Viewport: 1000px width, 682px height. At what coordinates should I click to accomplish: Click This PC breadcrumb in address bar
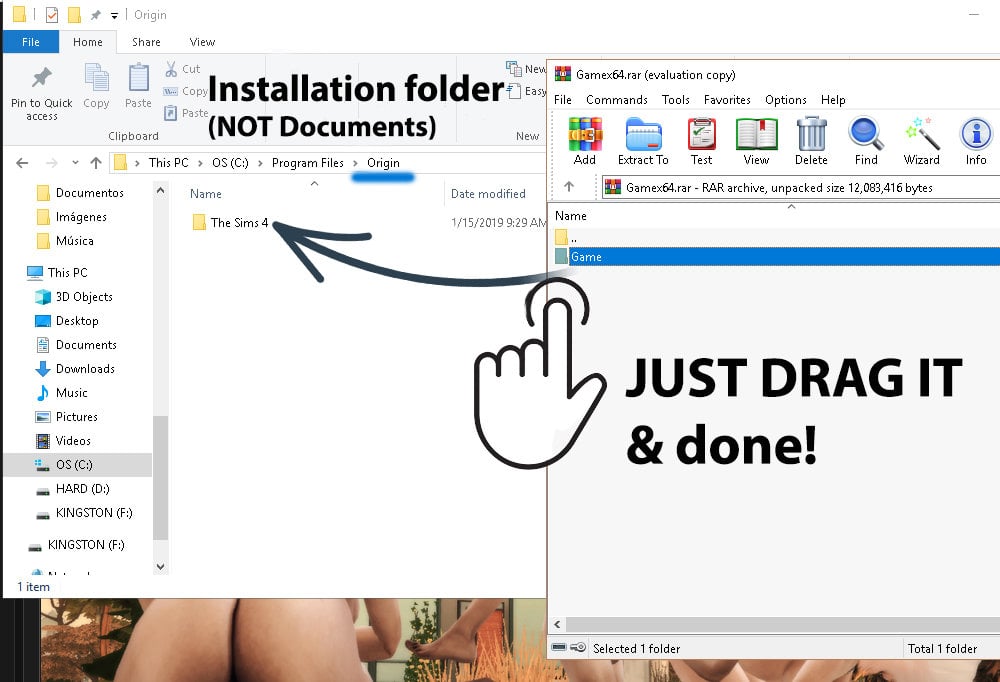pos(168,163)
